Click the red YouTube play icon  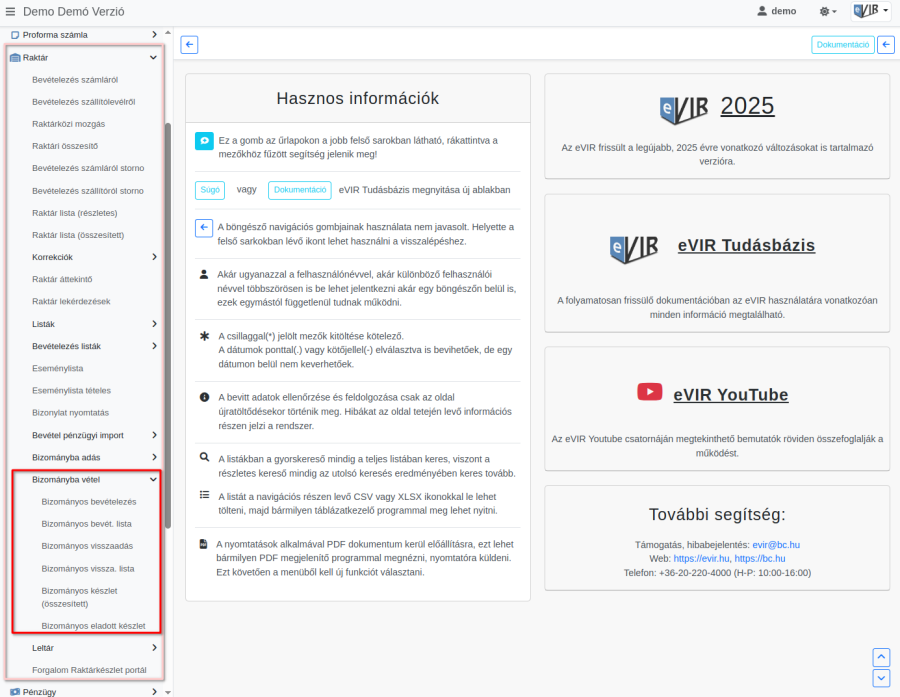click(650, 392)
